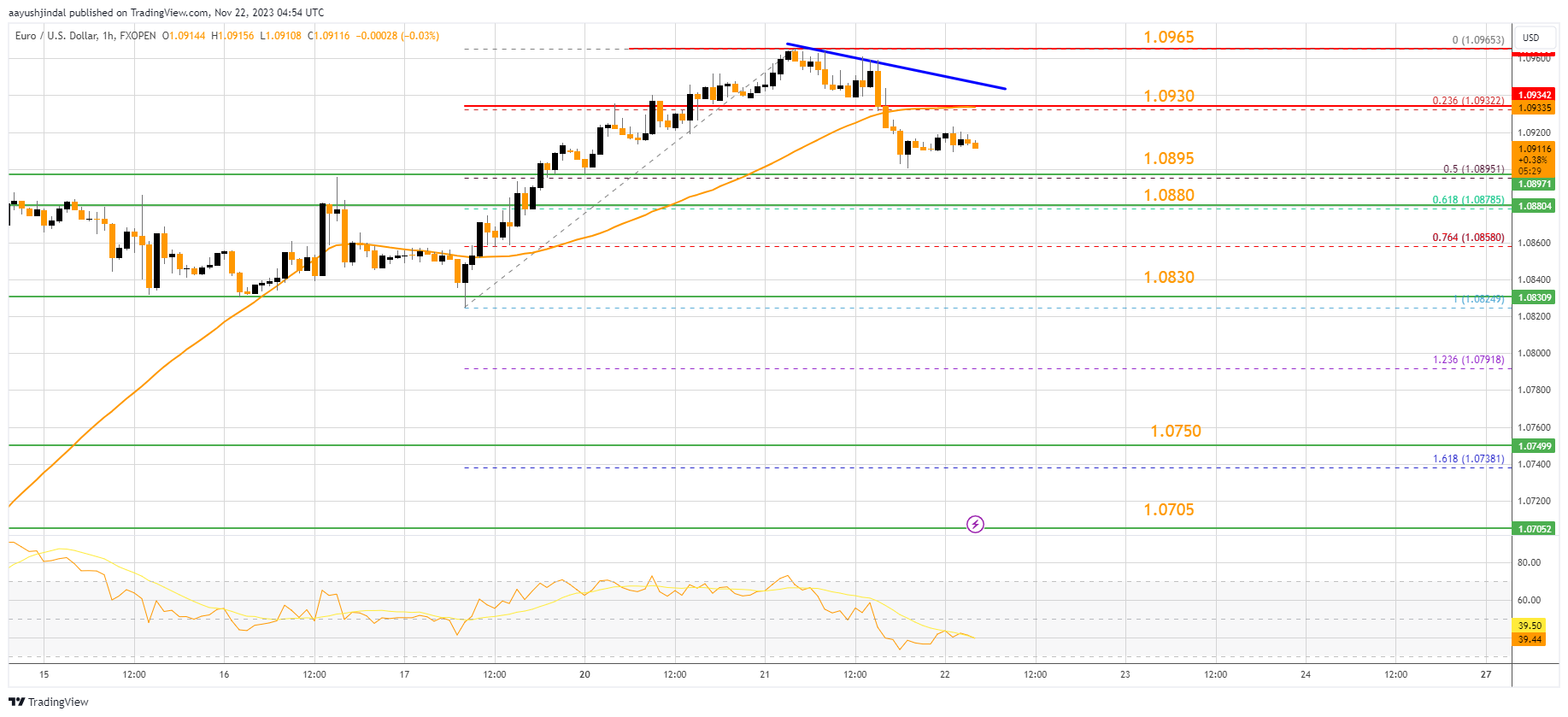The width and height of the screenshot is (1568, 717).
Task: Click the 1.618 (1.07381) Fibonacci label
Action: [x=1468, y=459]
